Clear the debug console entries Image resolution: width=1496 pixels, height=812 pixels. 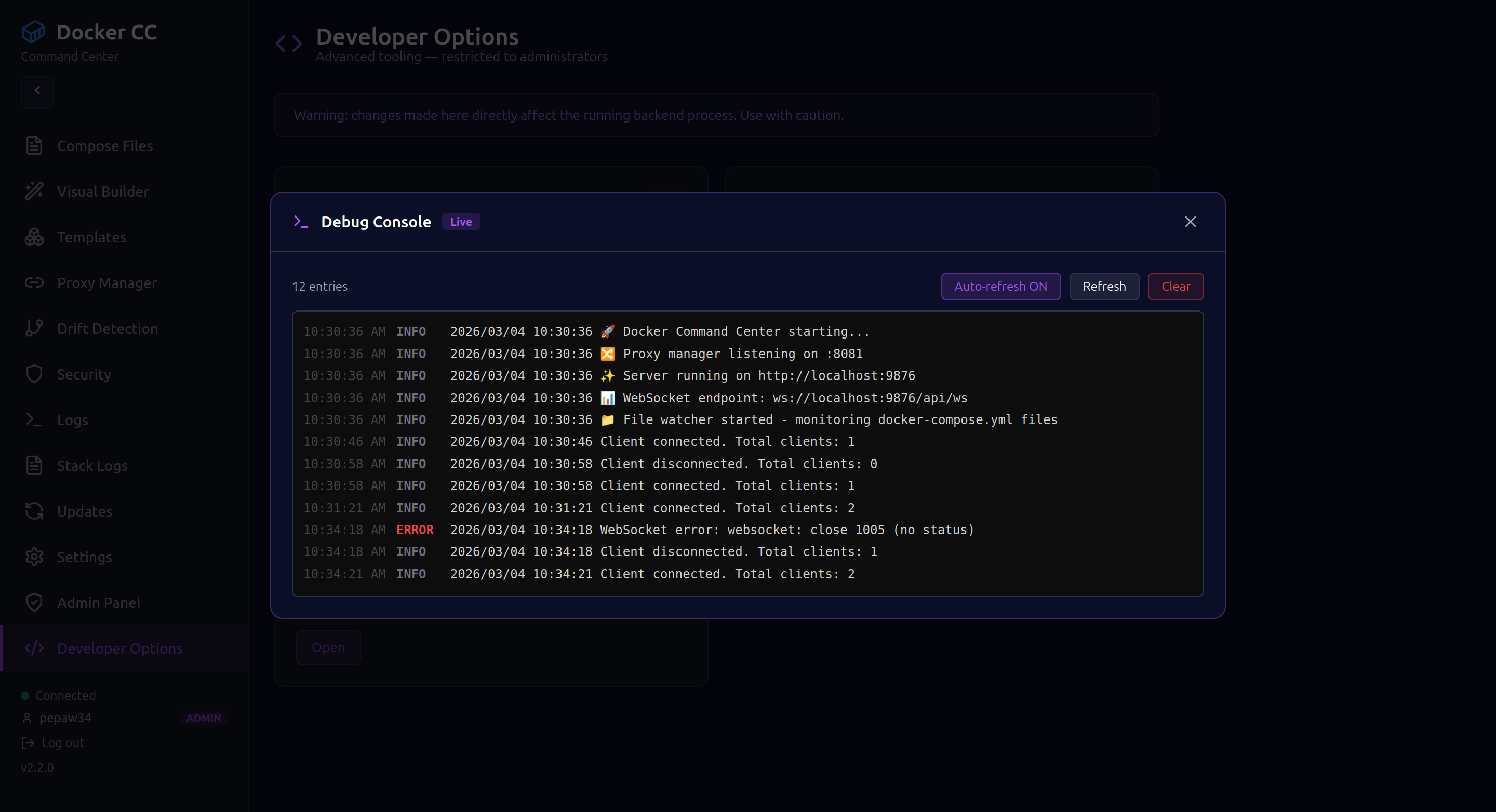(1175, 286)
